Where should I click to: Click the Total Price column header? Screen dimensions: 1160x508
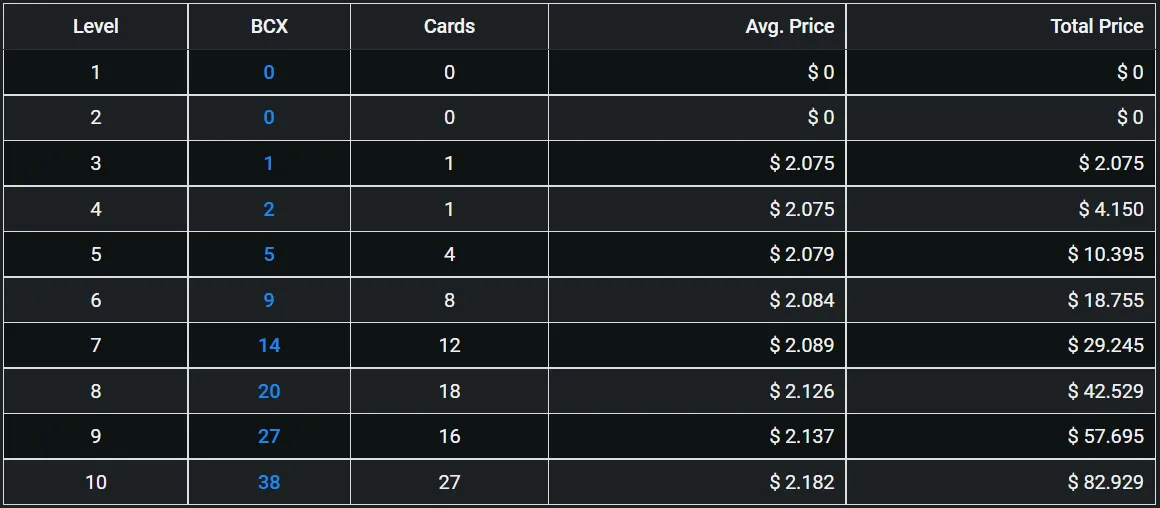(1096, 27)
